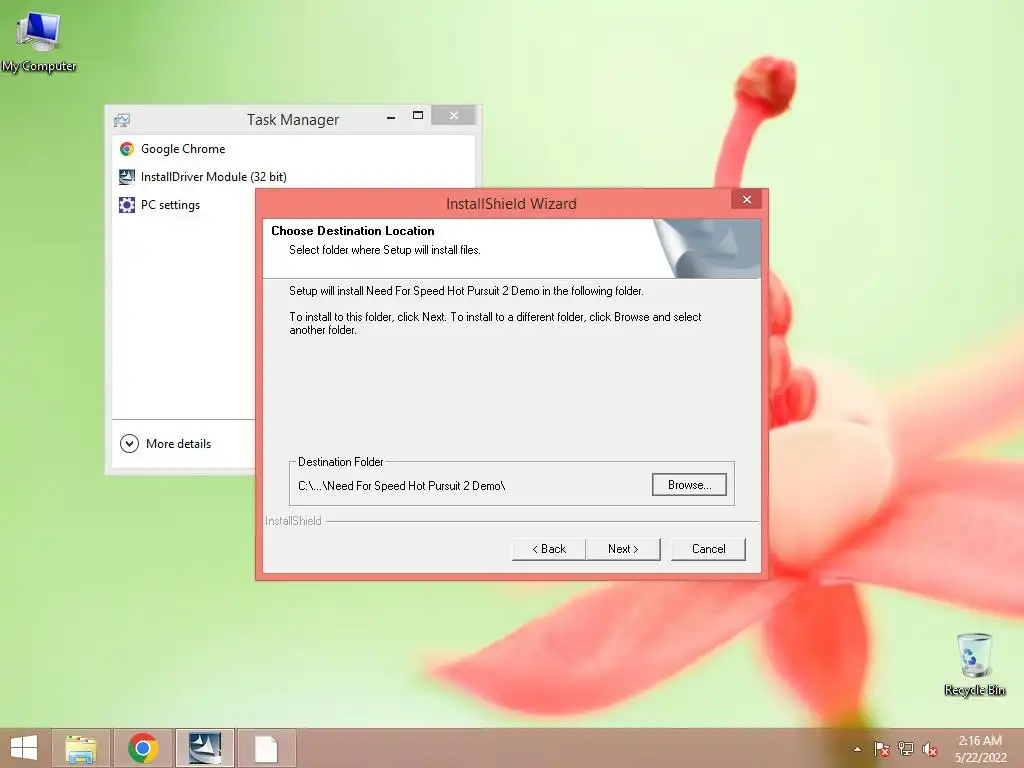Open Action Center flag icon in tray
1024x768 pixels.
click(x=882, y=749)
